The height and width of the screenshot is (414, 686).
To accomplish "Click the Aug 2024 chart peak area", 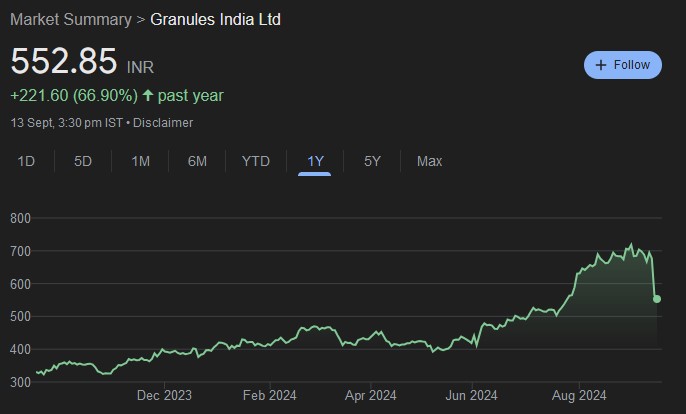I will pos(630,246).
